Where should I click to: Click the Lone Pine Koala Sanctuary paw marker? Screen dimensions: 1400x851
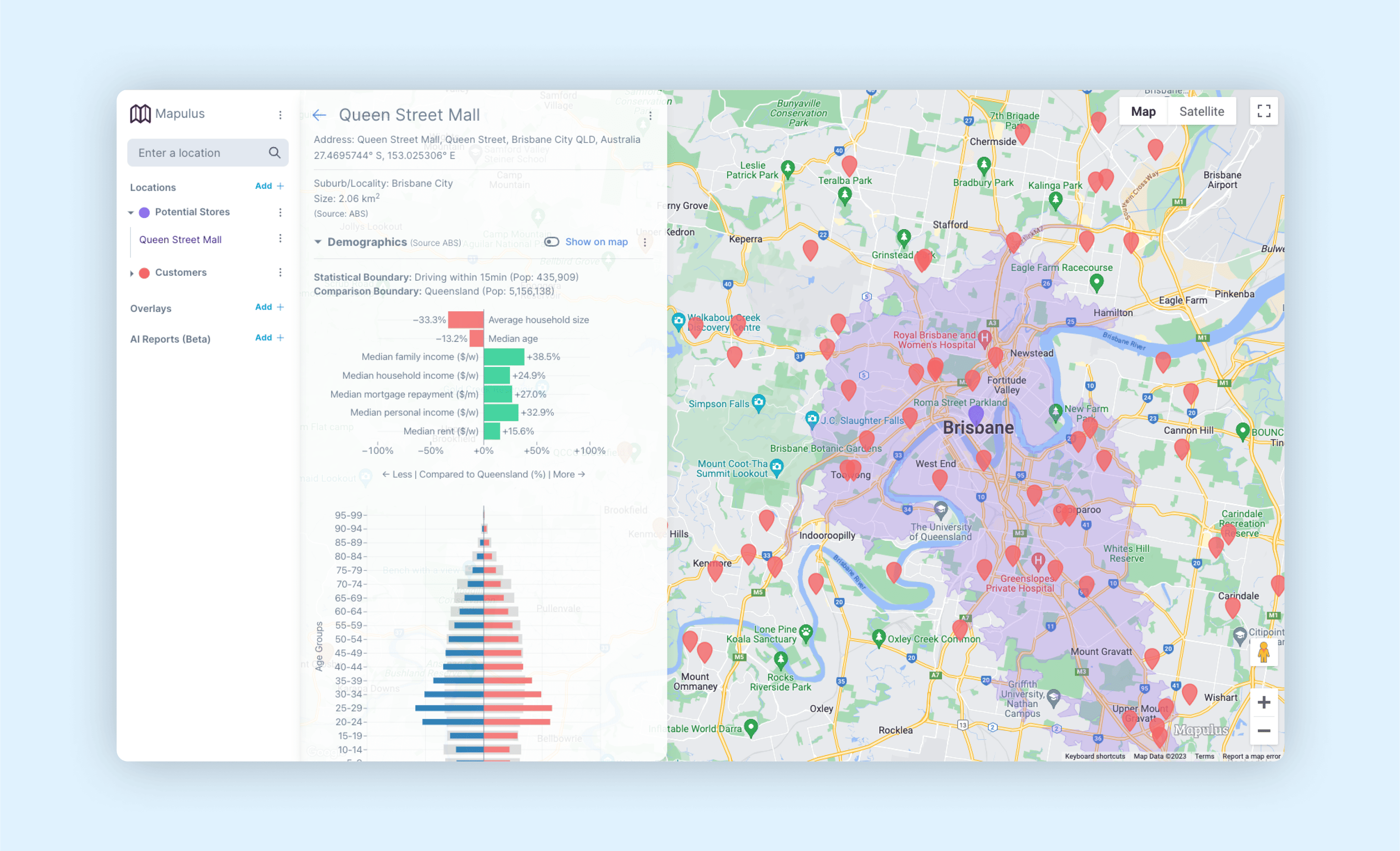point(806,632)
